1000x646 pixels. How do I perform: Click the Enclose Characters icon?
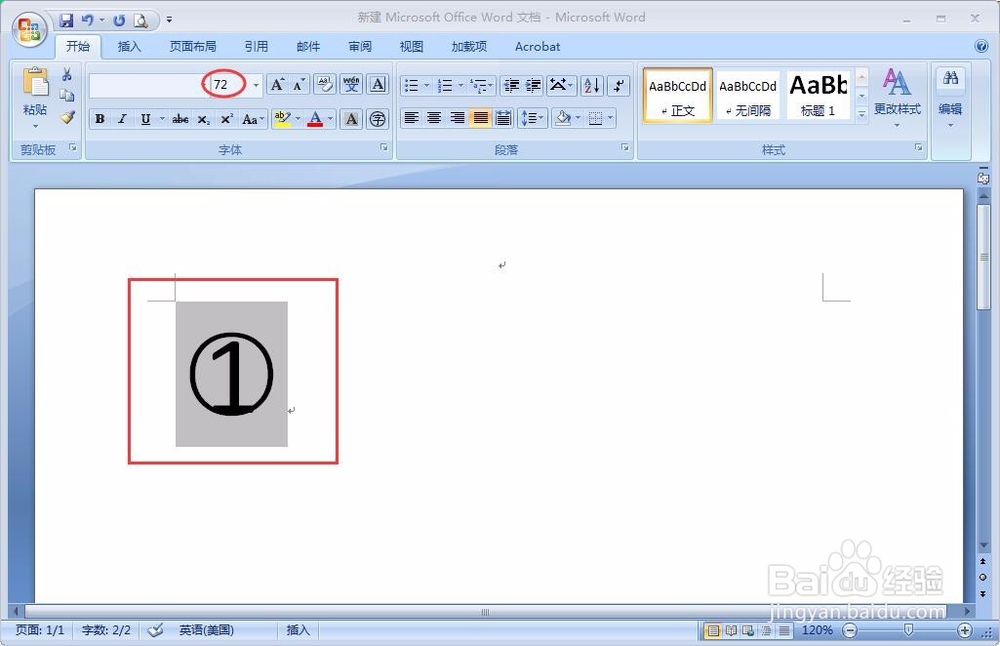(x=375, y=118)
